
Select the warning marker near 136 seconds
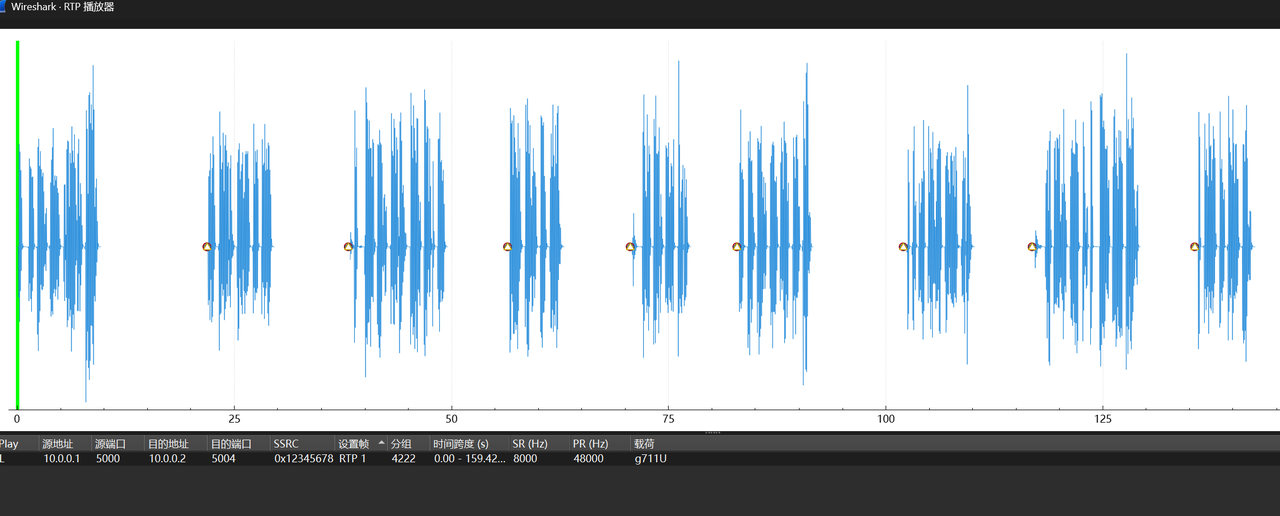coord(1195,246)
